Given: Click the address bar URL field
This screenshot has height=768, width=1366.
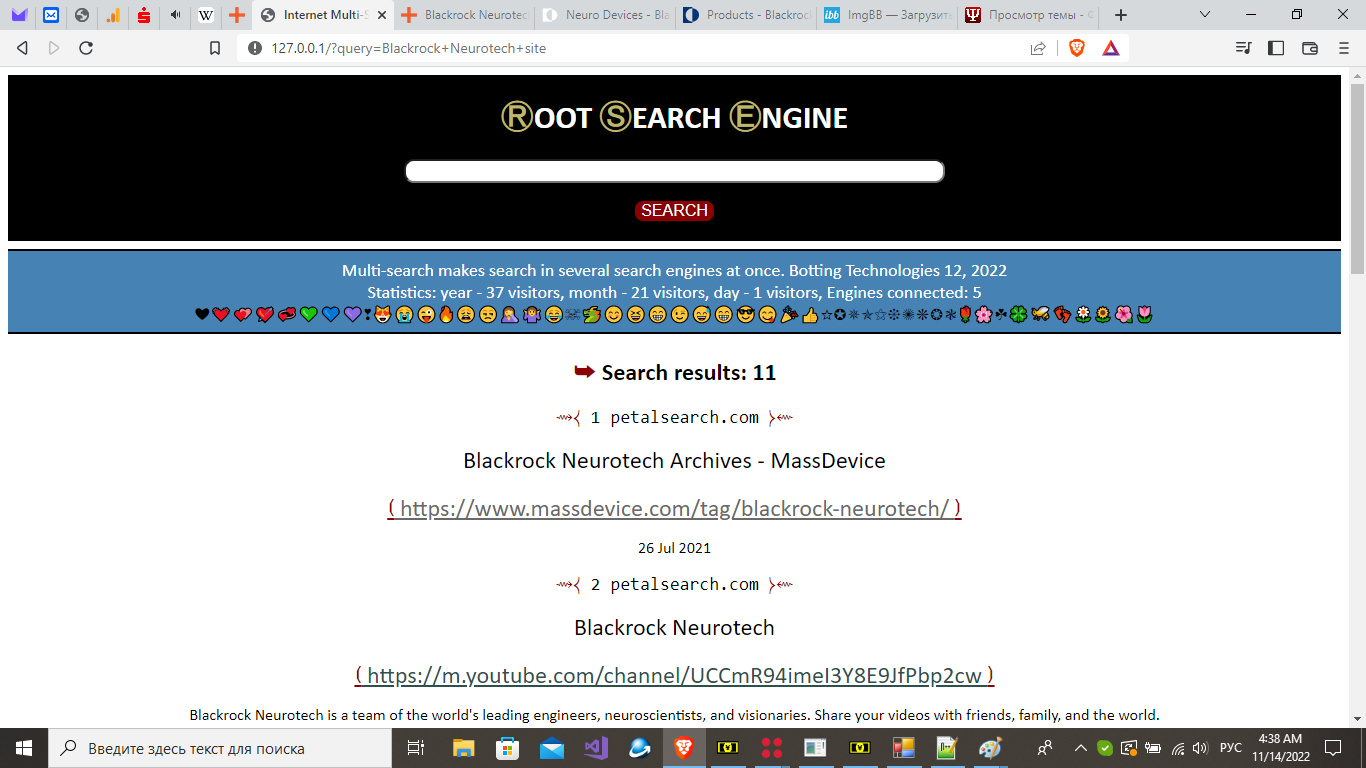Looking at the screenshot, I should pyautogui.click(x=640, y=48).
